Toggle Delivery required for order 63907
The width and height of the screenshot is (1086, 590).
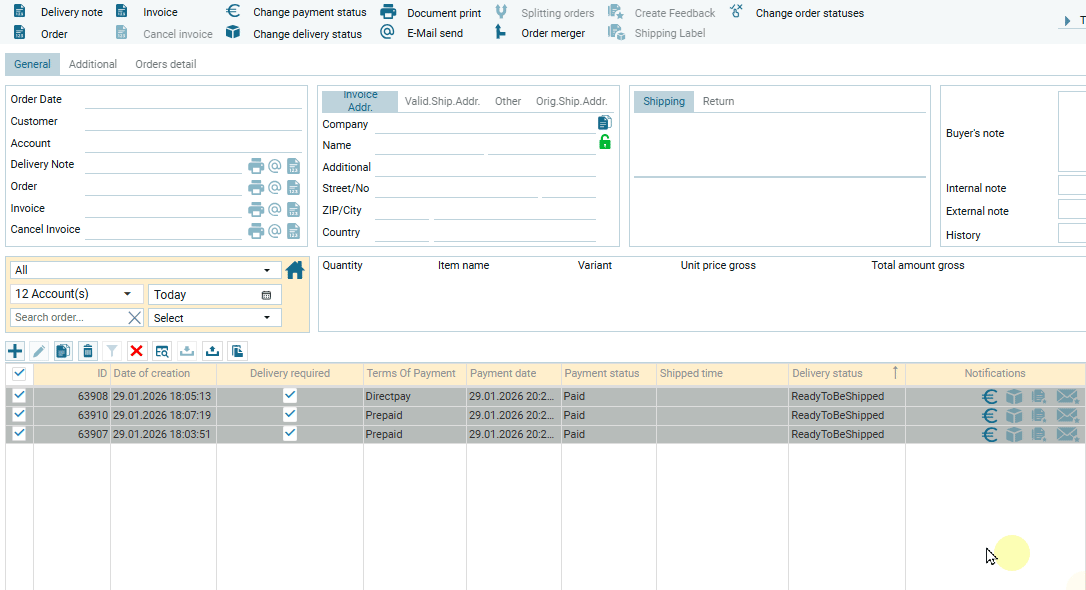(x=290, y=434)
